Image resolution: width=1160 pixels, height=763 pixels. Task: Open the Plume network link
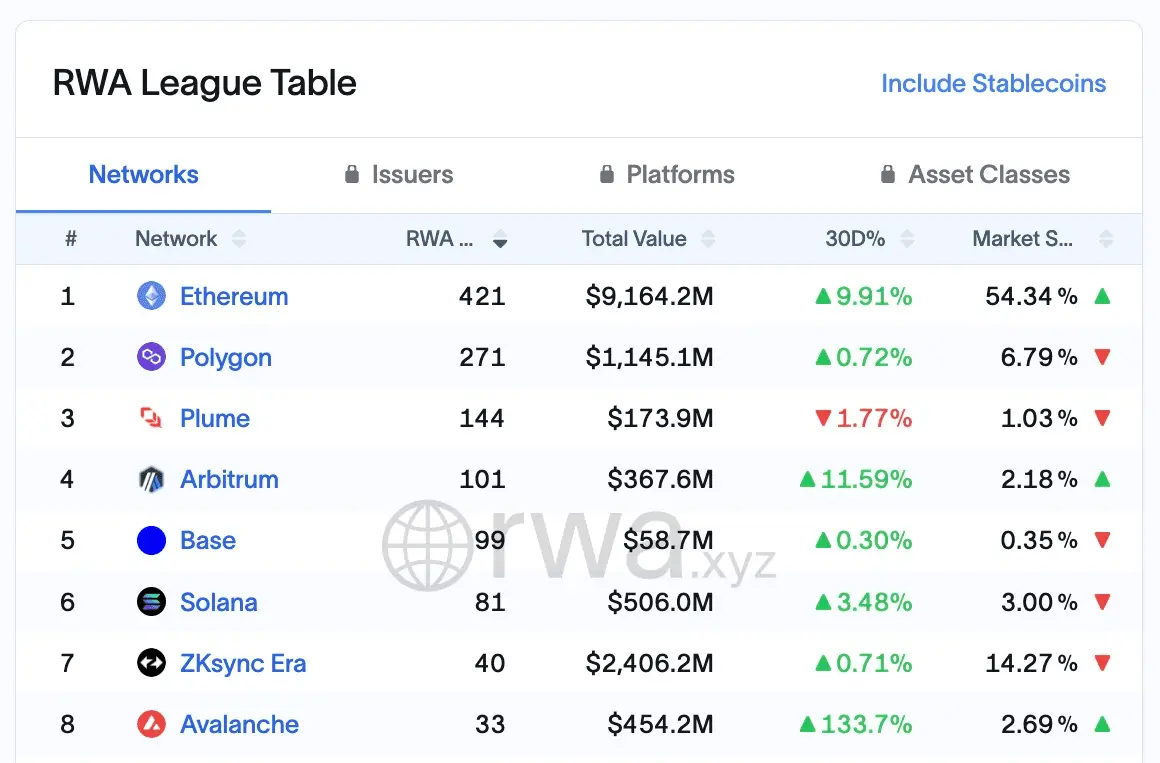(x=215, y=418)
